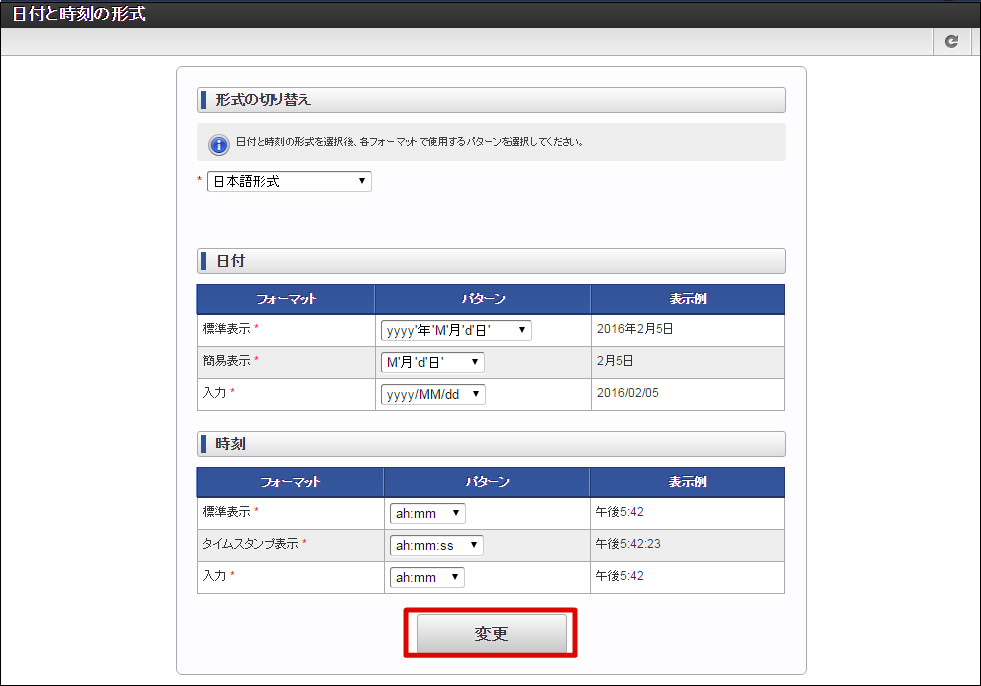Viewport: 981px width, 686px height.
Task: Click the date 入力 row label
Action: [214, 393]
